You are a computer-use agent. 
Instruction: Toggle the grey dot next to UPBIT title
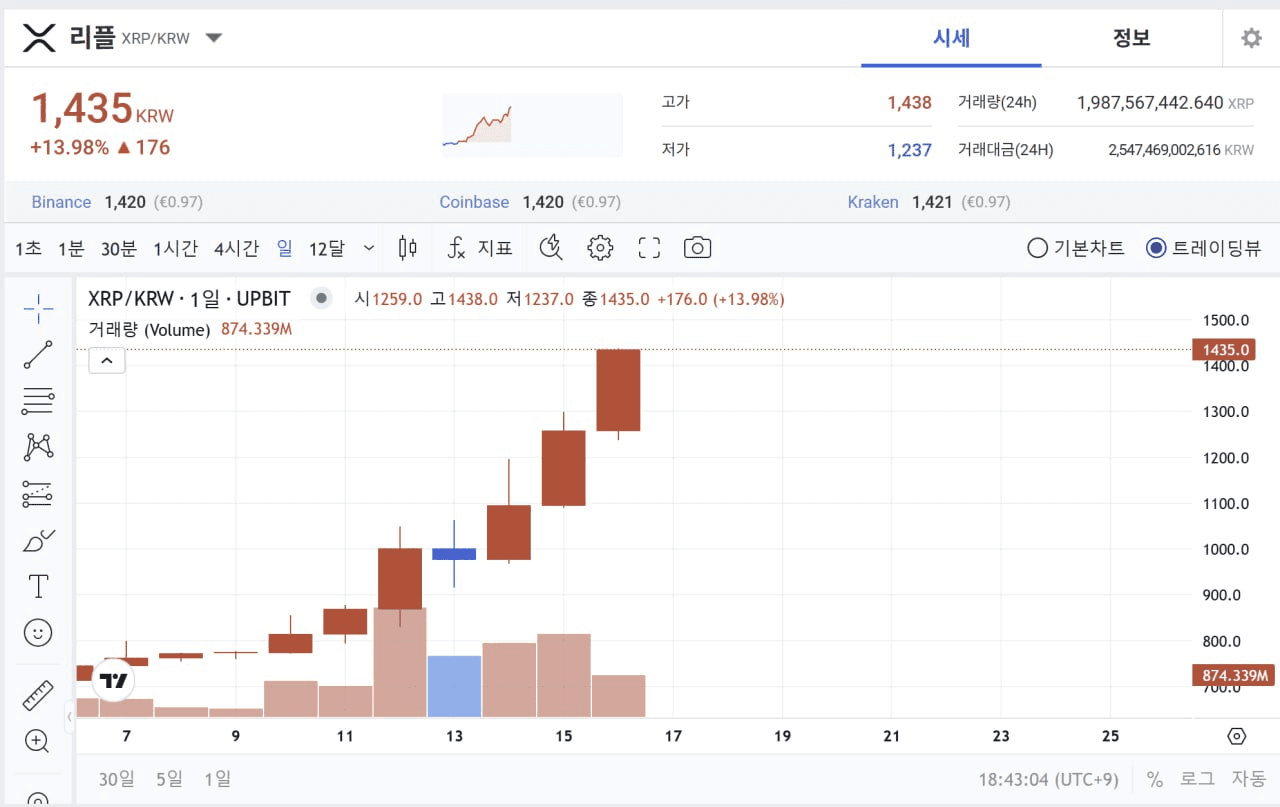321,298
